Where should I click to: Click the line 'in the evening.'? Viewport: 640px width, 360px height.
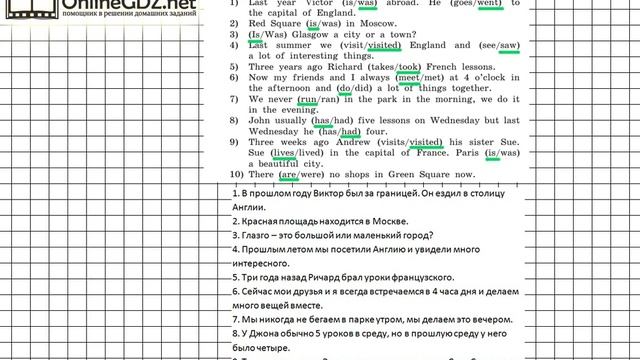[x=283, y=110]
